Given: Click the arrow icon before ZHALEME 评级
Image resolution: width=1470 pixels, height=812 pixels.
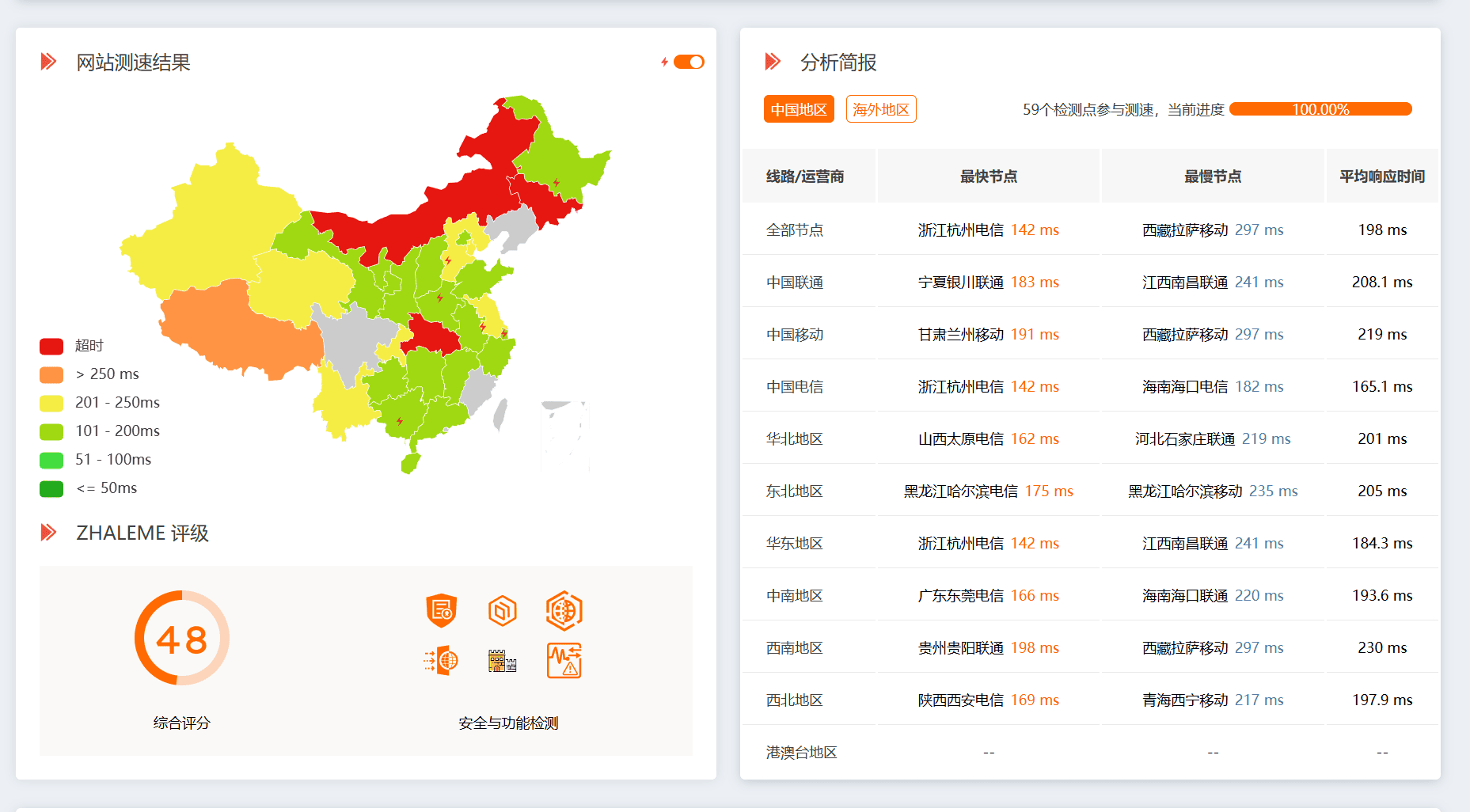Looking at the screenshot, I should coord(48,533).
